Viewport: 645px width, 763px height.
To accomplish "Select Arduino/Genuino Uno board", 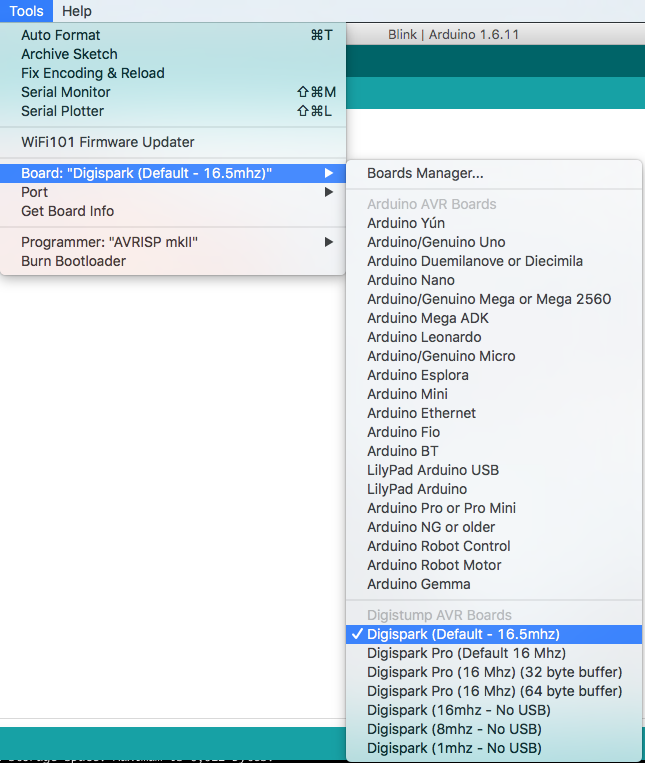I will point(494,242).
